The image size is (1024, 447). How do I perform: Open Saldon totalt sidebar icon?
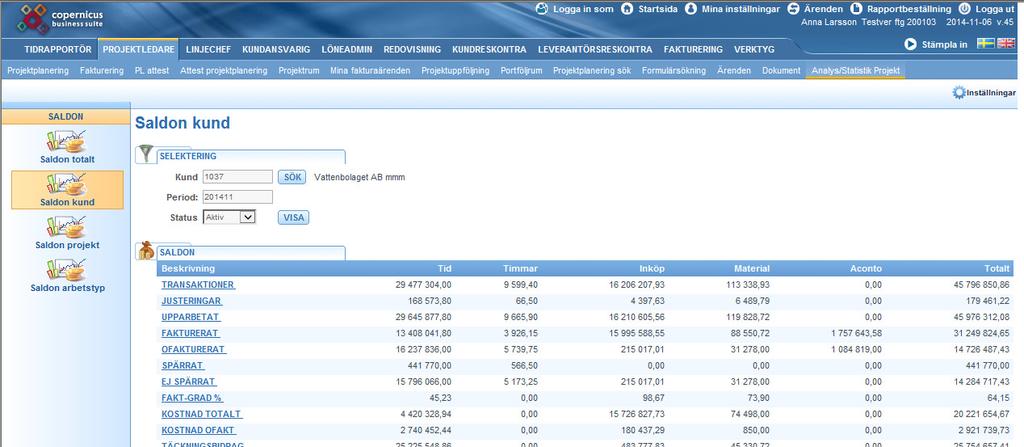[x=67, y=141]
